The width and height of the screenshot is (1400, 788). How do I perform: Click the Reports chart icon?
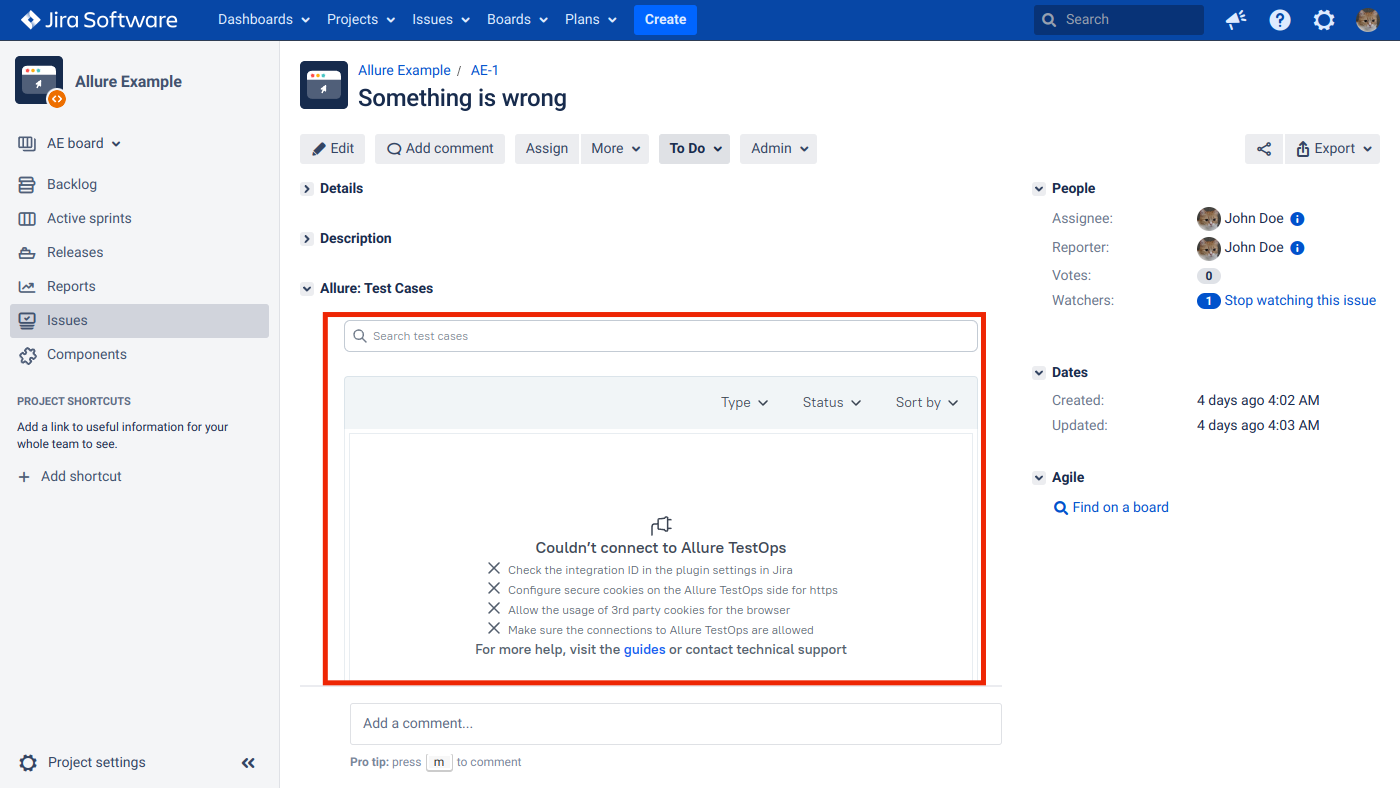pyautogui.click(x=27, y=286)
